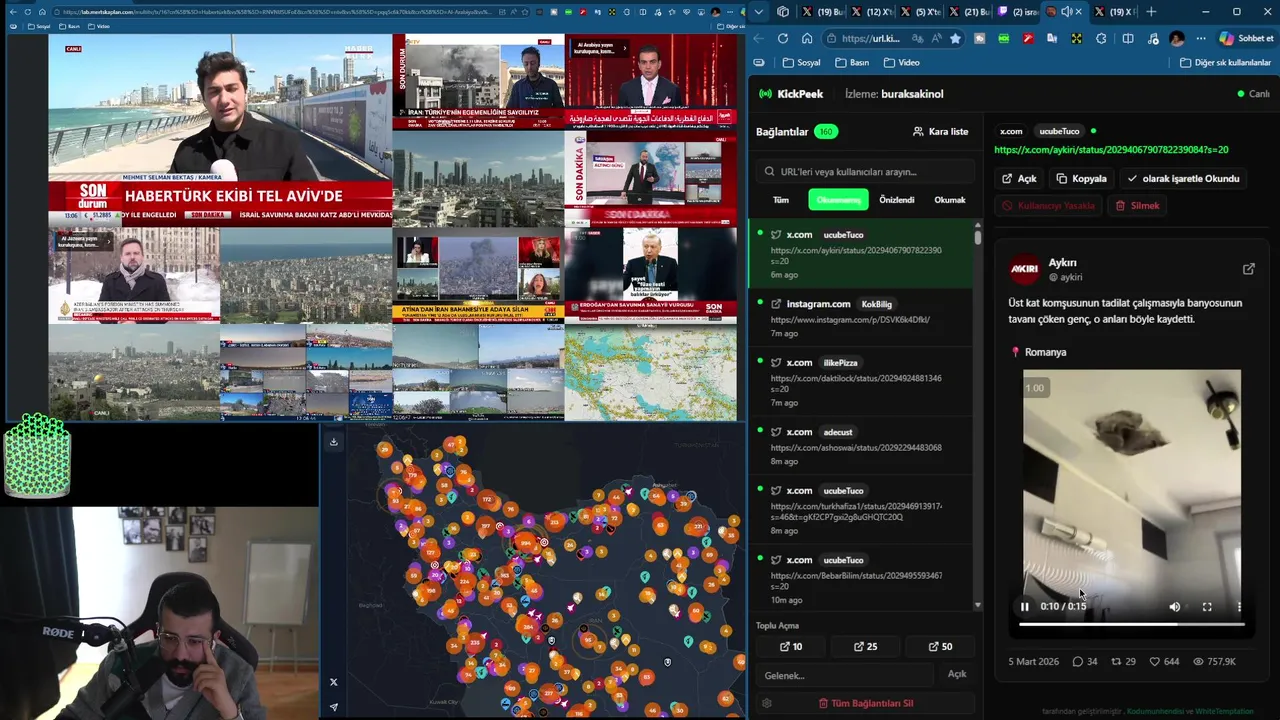Mute the active tab's audio icon

1066,12
